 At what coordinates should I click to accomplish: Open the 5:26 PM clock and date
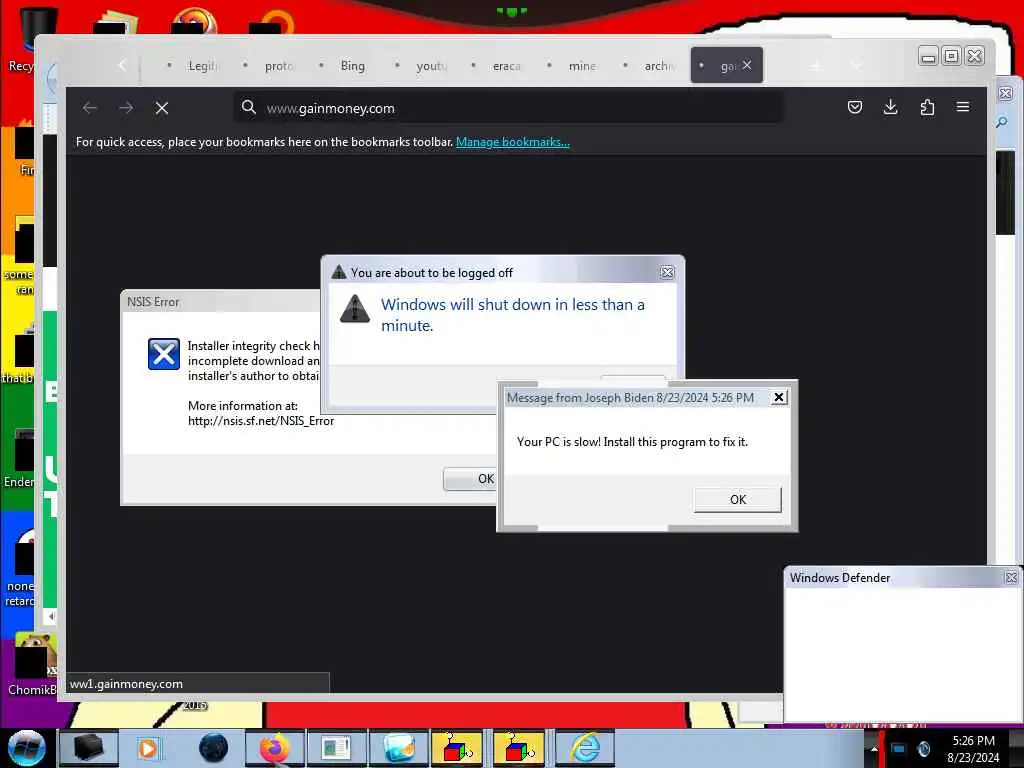click(x=973, y=748)
